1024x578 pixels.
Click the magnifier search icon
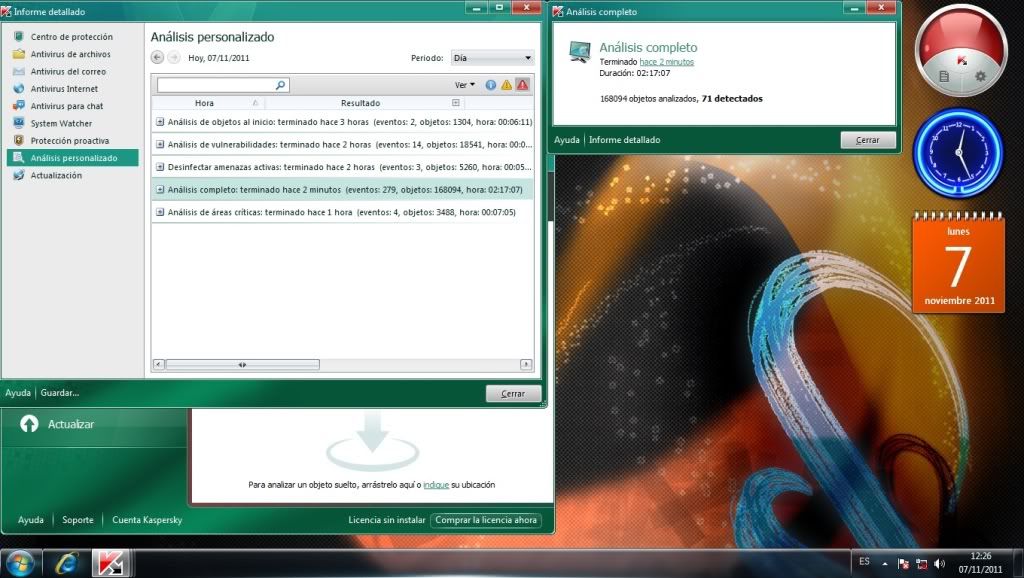click(x=281, y=85)
